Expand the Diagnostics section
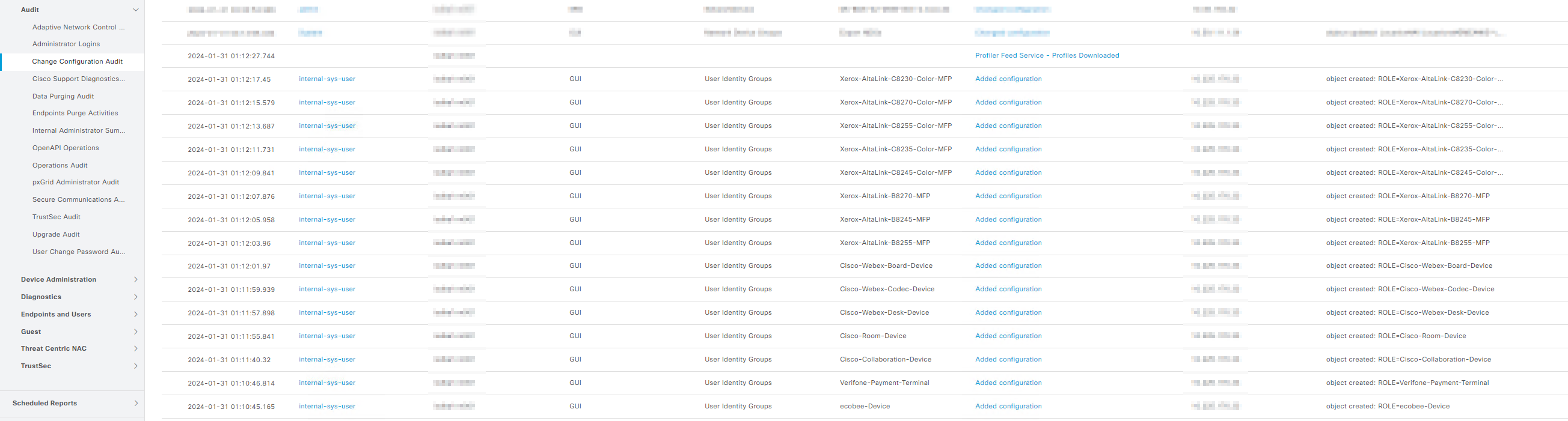This screenshot has height=421, width=1568. pos(136,297)
